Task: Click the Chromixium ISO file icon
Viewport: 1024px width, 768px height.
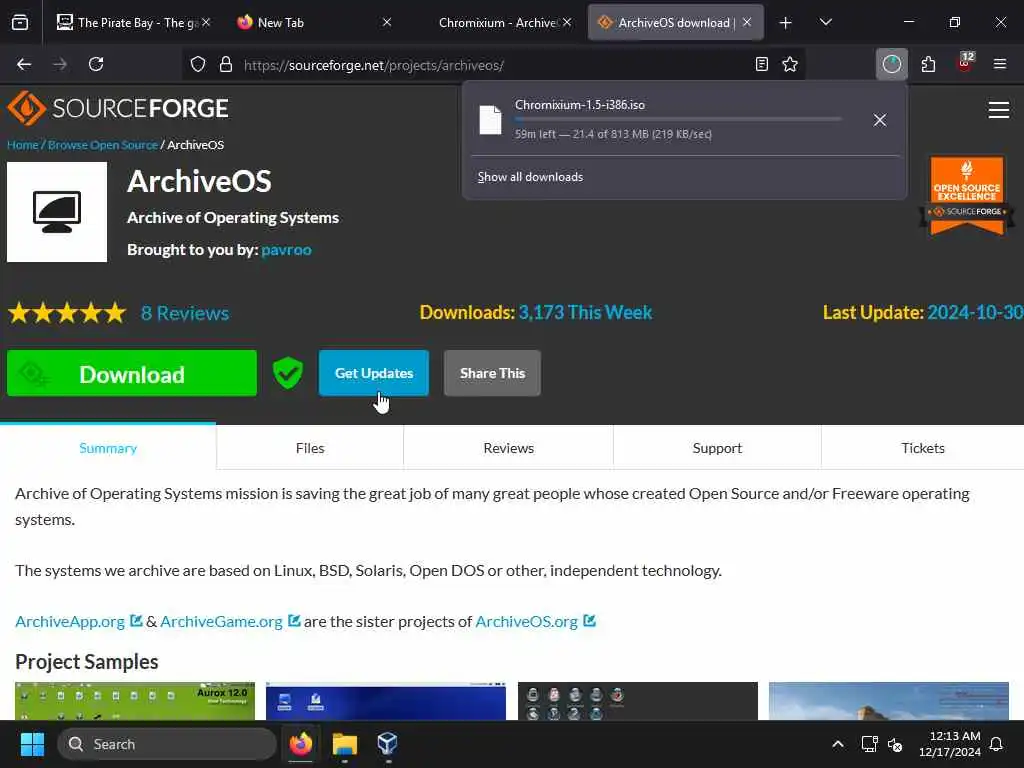Action: [490, 120]
